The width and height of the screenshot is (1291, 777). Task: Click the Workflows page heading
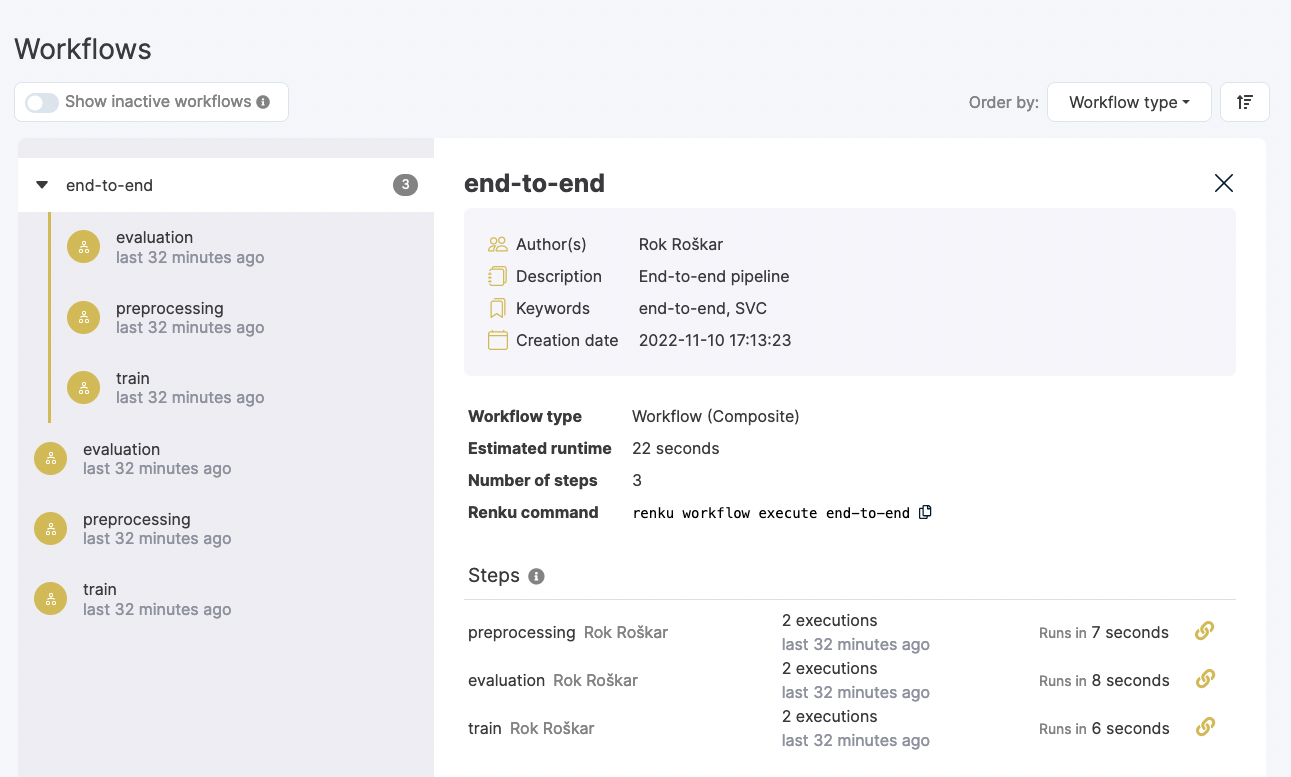(83, 49)
